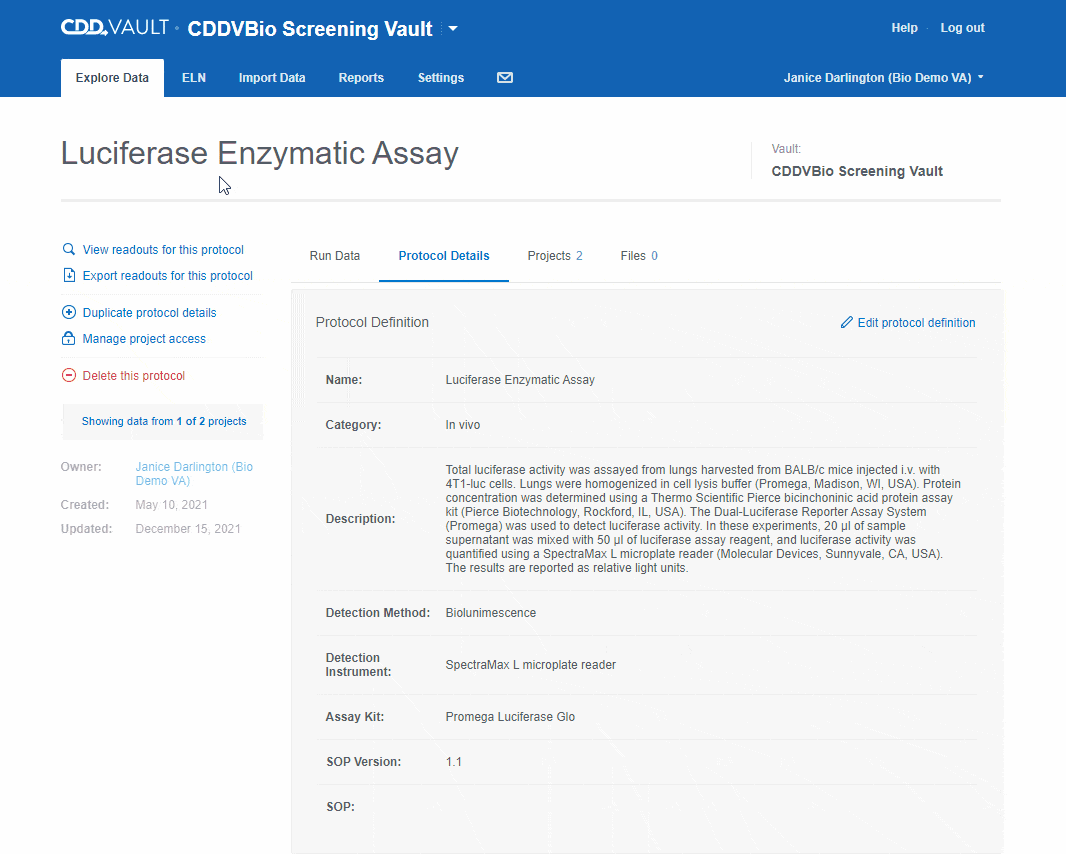
Task: Click the magnifying glass icon for viewing readouts
Action: (68, 249)
